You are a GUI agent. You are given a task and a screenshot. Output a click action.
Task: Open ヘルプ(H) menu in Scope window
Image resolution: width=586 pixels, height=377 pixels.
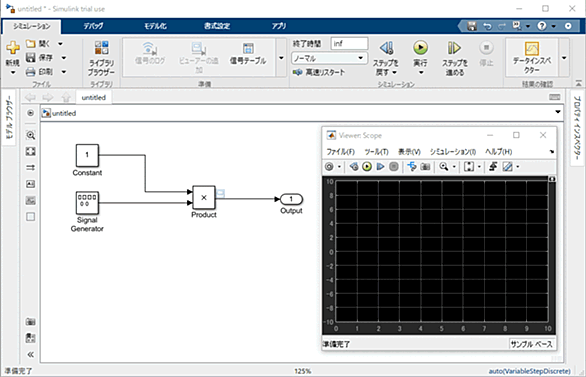499,152
